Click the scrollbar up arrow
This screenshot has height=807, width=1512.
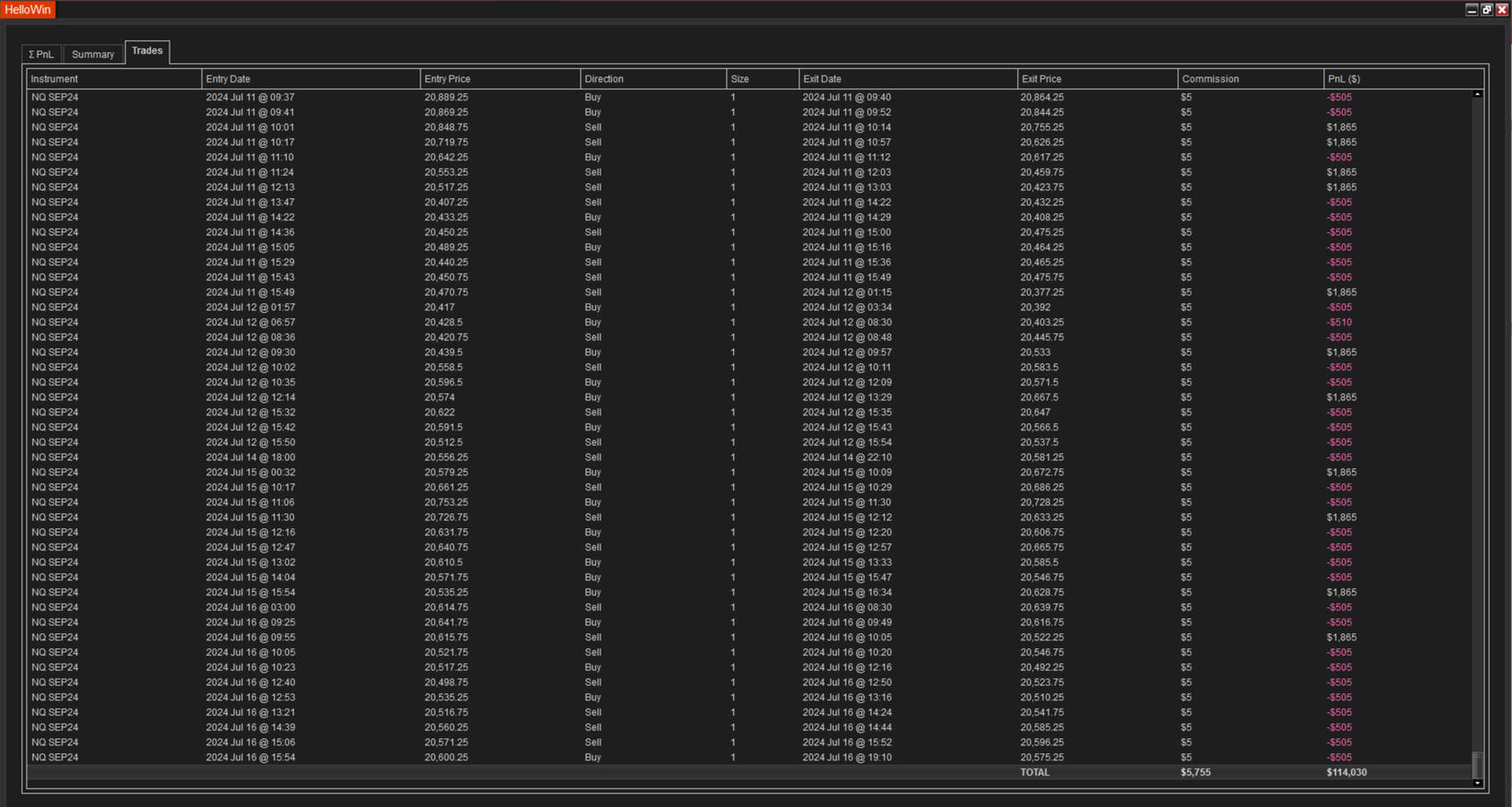point(1477,94)
